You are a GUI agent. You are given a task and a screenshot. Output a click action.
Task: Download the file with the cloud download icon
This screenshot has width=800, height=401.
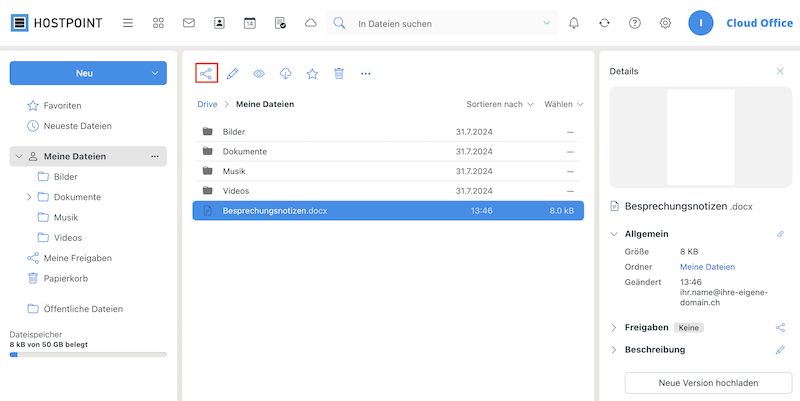286,73
